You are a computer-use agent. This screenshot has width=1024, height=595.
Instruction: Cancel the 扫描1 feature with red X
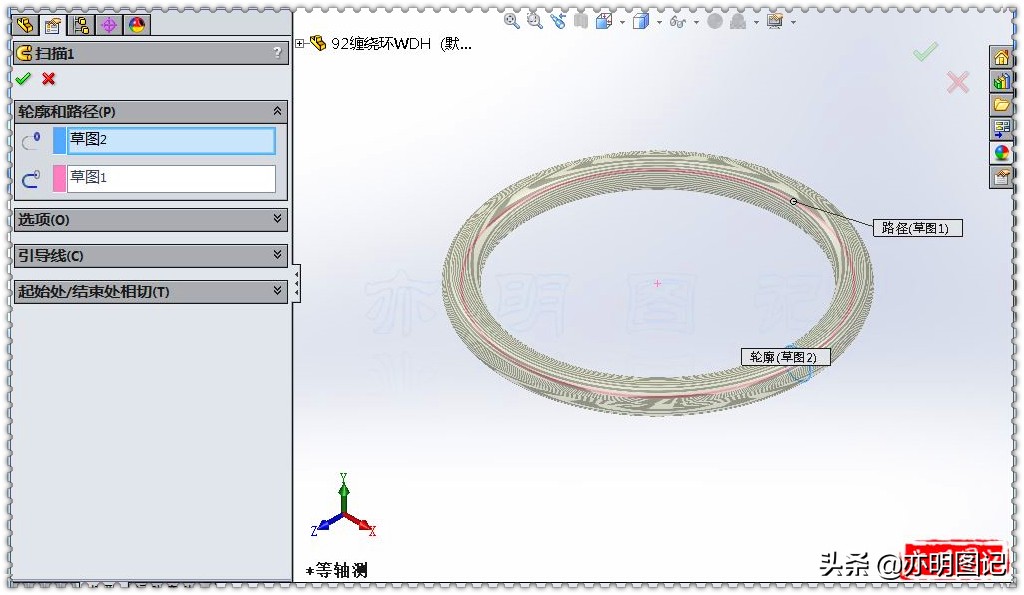tap(48, 80)
